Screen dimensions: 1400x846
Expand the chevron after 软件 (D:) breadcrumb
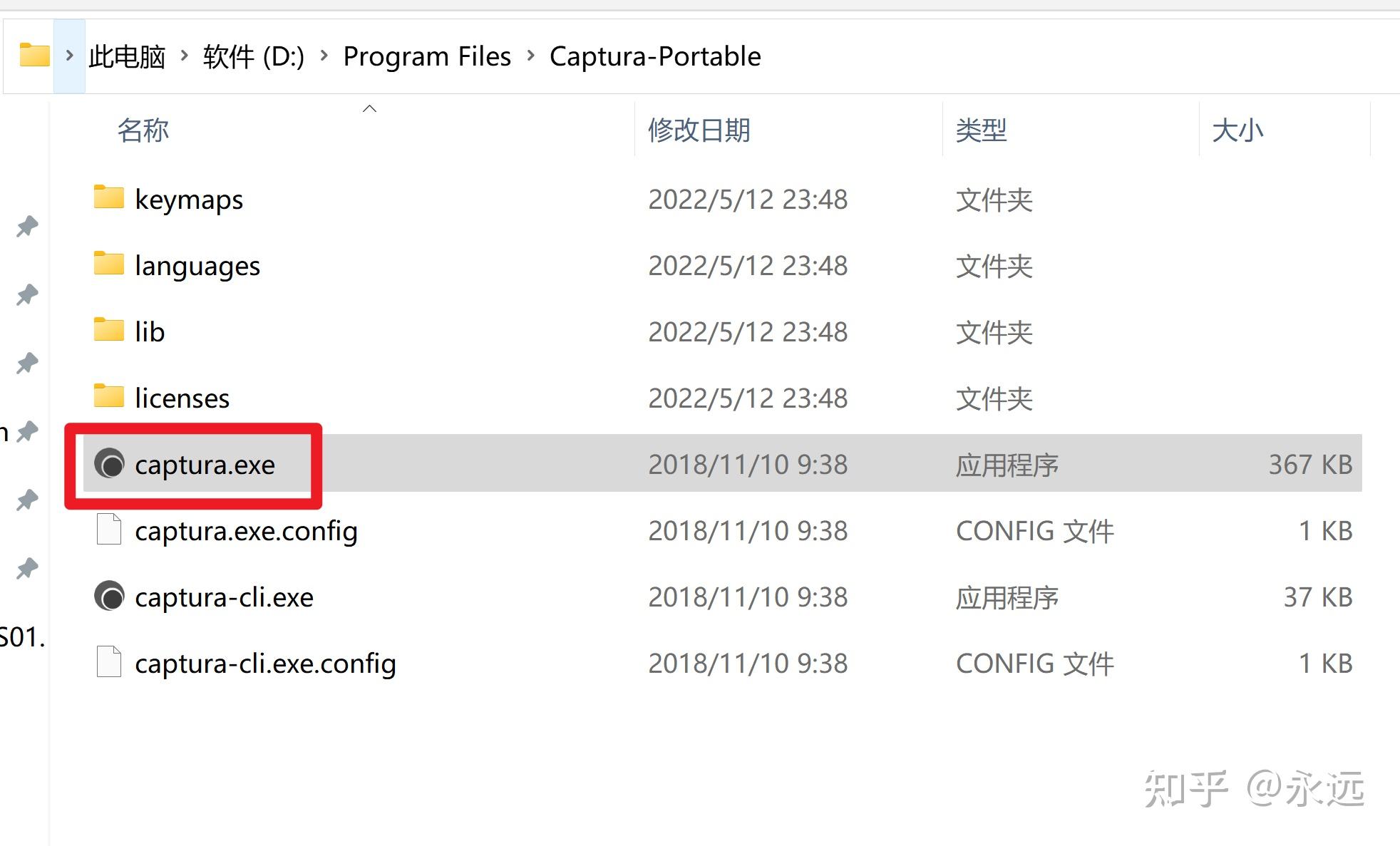click(324, 56)
